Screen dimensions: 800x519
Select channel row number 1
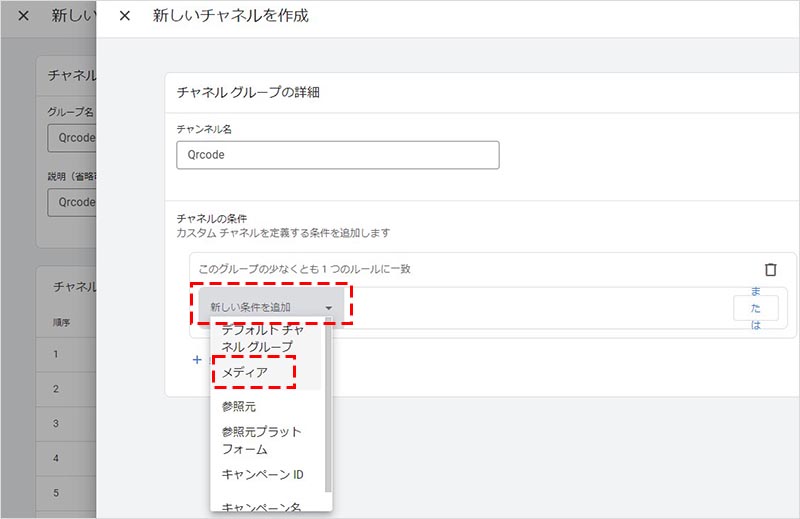coord(57,355)
